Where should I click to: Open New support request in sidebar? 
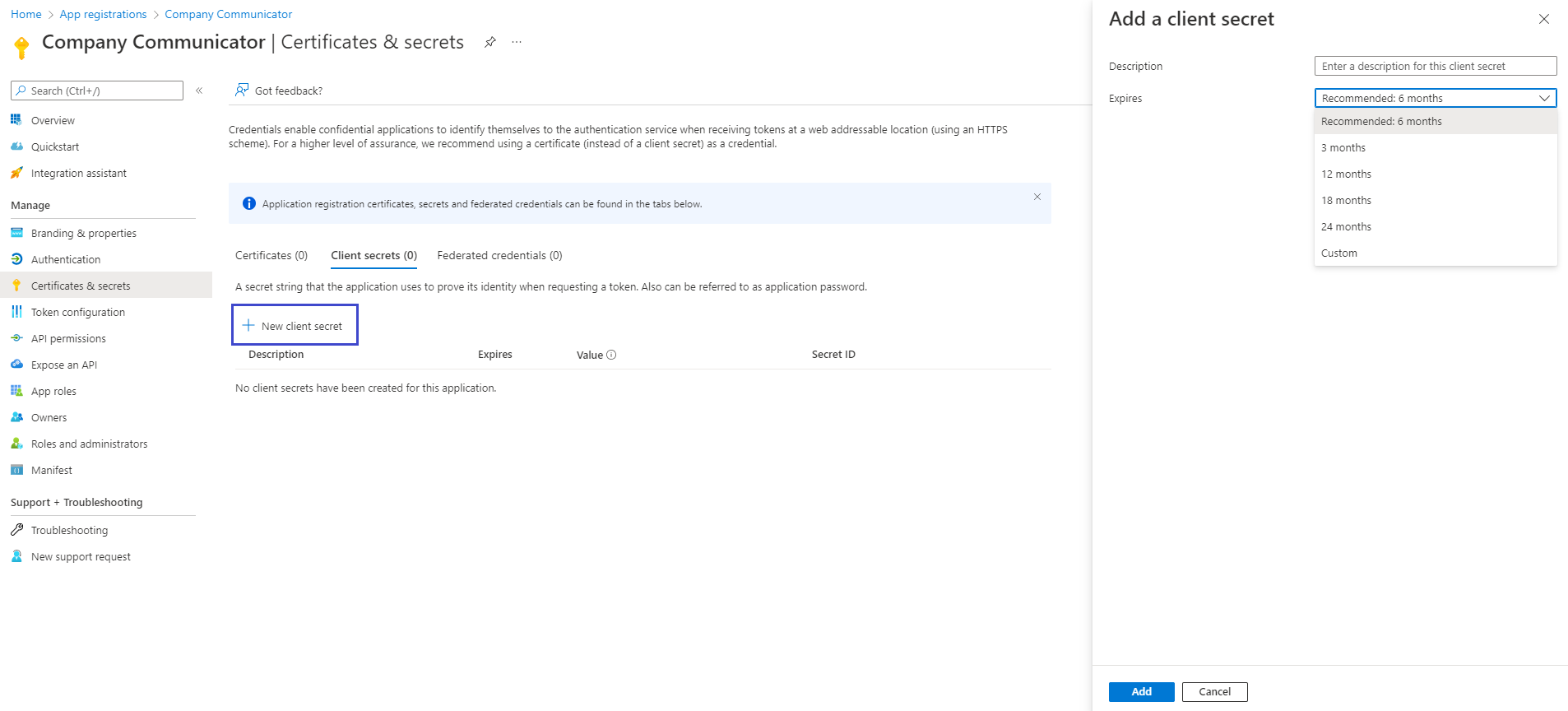[x=81, y=556]
